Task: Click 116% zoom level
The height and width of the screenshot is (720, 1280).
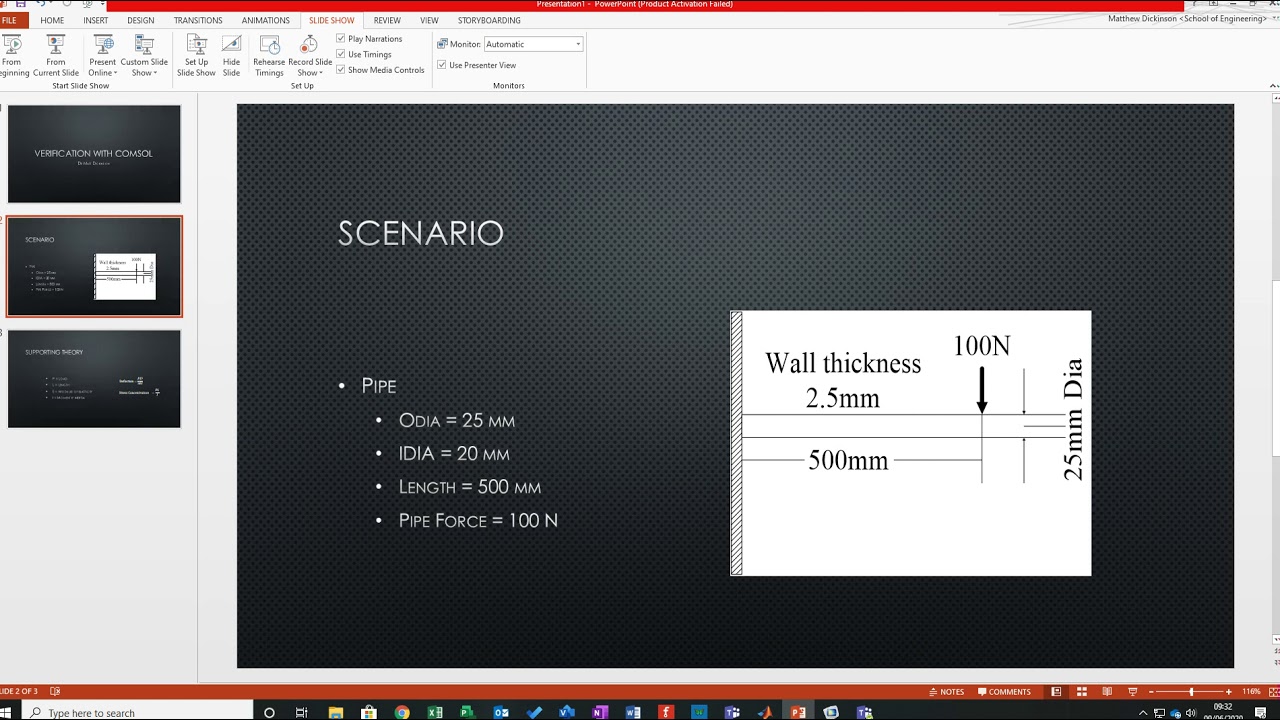Action: click(x=1251, y=691)
